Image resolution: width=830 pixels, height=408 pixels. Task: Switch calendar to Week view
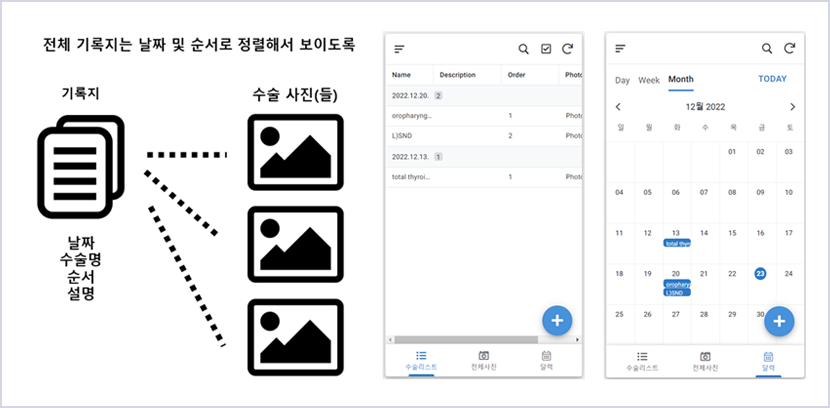click(x=649, y=79)
